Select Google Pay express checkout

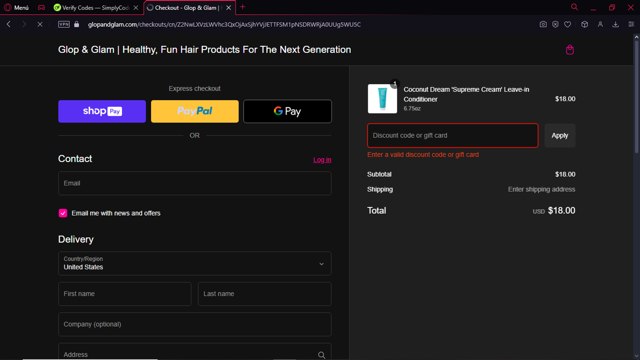tap(287, 111)
